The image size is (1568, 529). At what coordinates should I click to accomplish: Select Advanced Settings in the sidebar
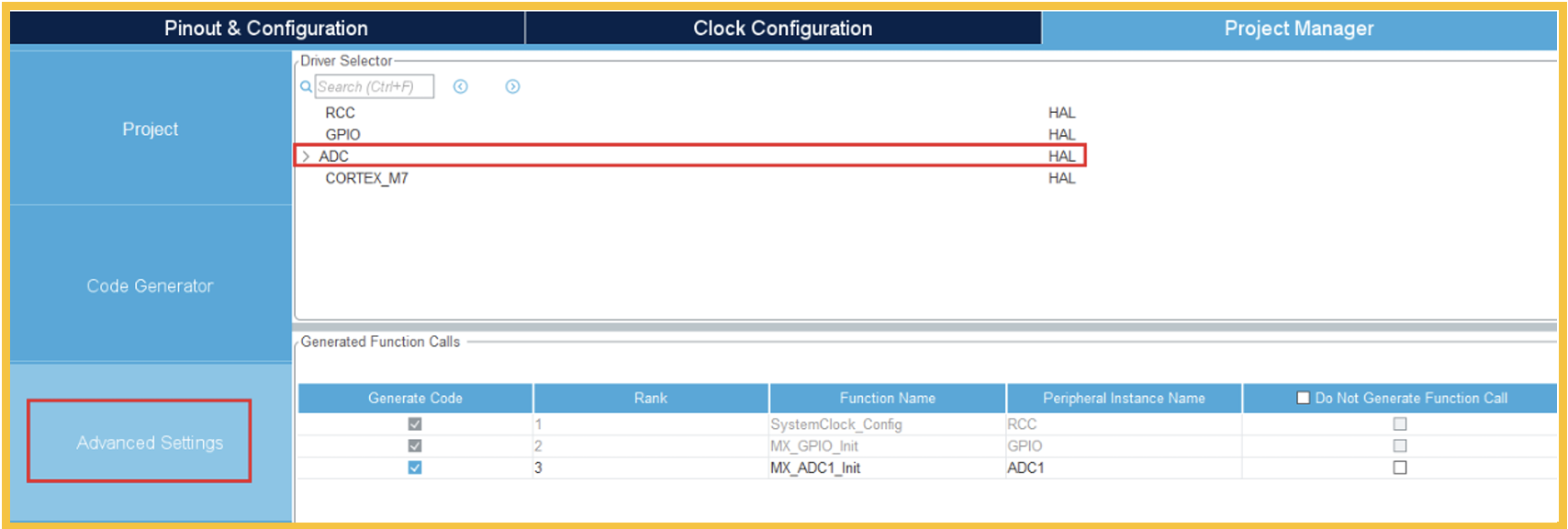point(151,443)
